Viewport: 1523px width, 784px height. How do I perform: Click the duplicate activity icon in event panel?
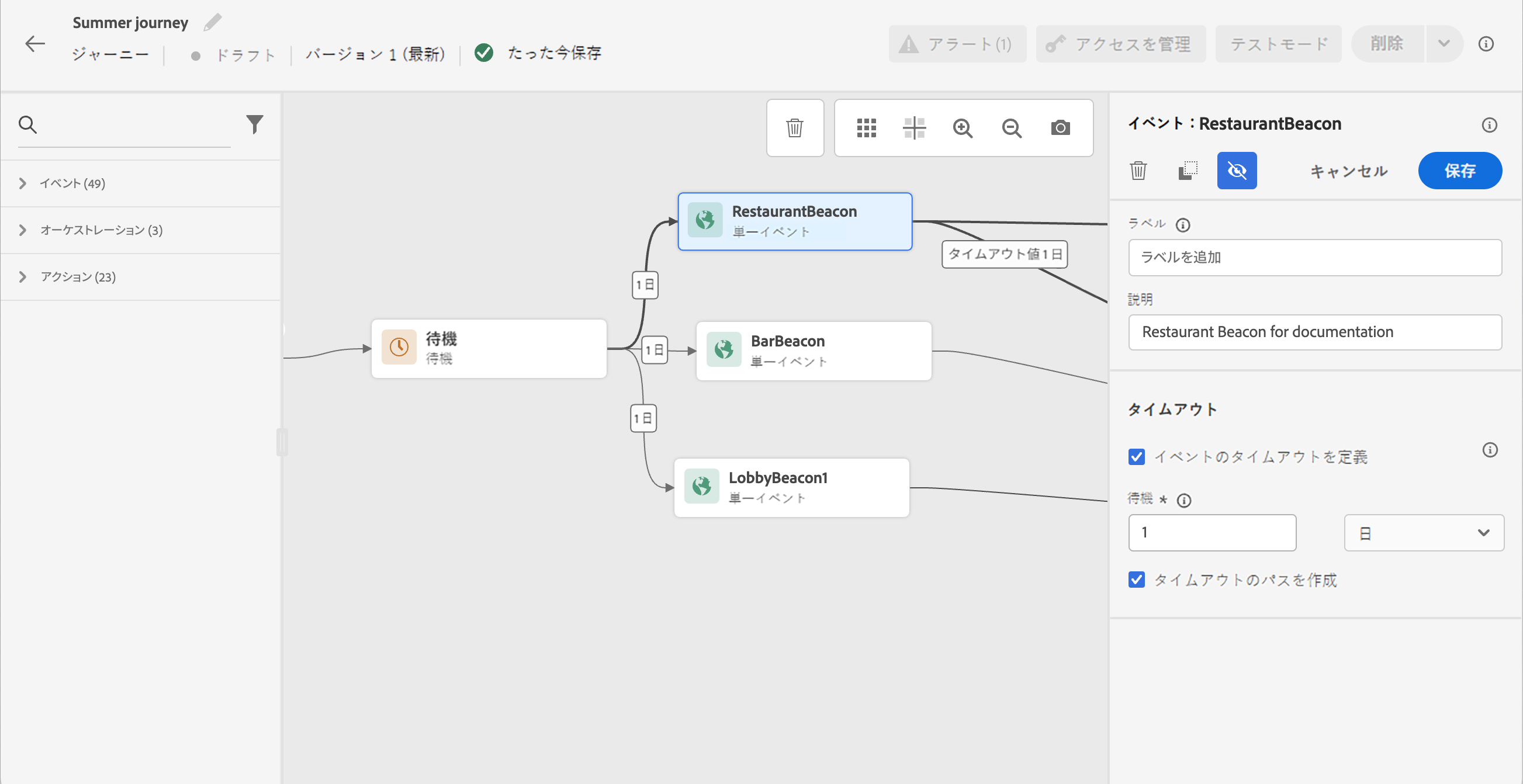1187,171
